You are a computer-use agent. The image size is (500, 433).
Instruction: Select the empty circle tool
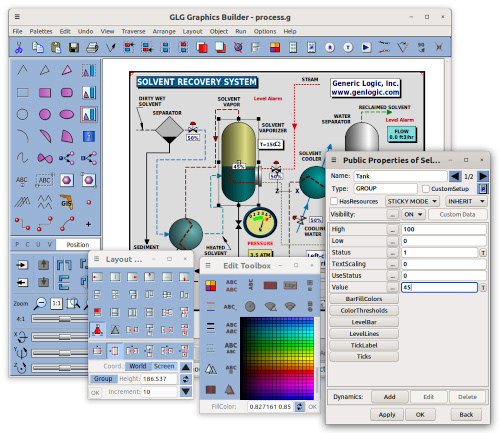tap(22, 114)
